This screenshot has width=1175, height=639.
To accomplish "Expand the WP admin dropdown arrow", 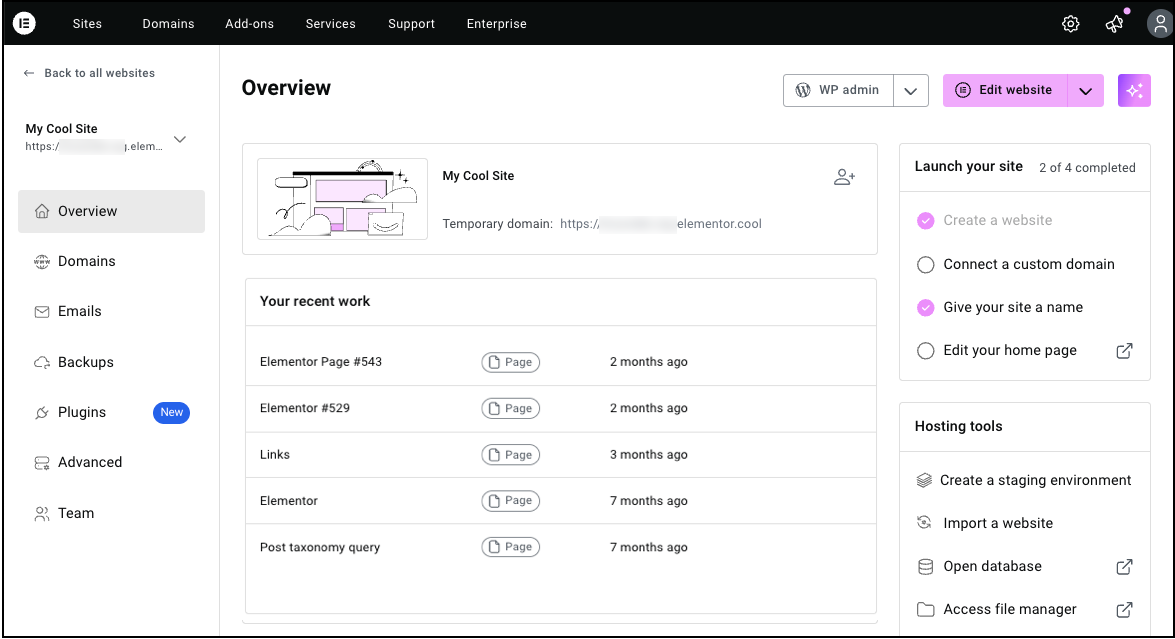I will pos(910,91).
